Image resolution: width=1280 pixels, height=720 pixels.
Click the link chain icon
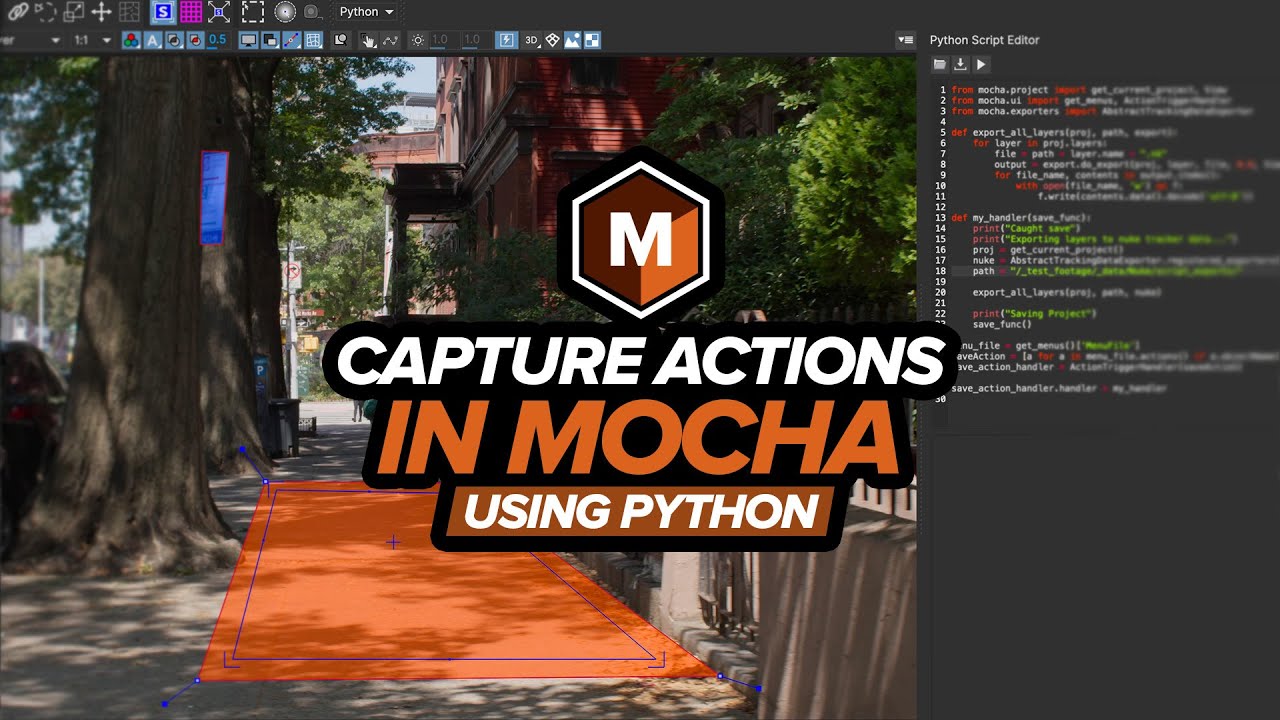[17, 12]
